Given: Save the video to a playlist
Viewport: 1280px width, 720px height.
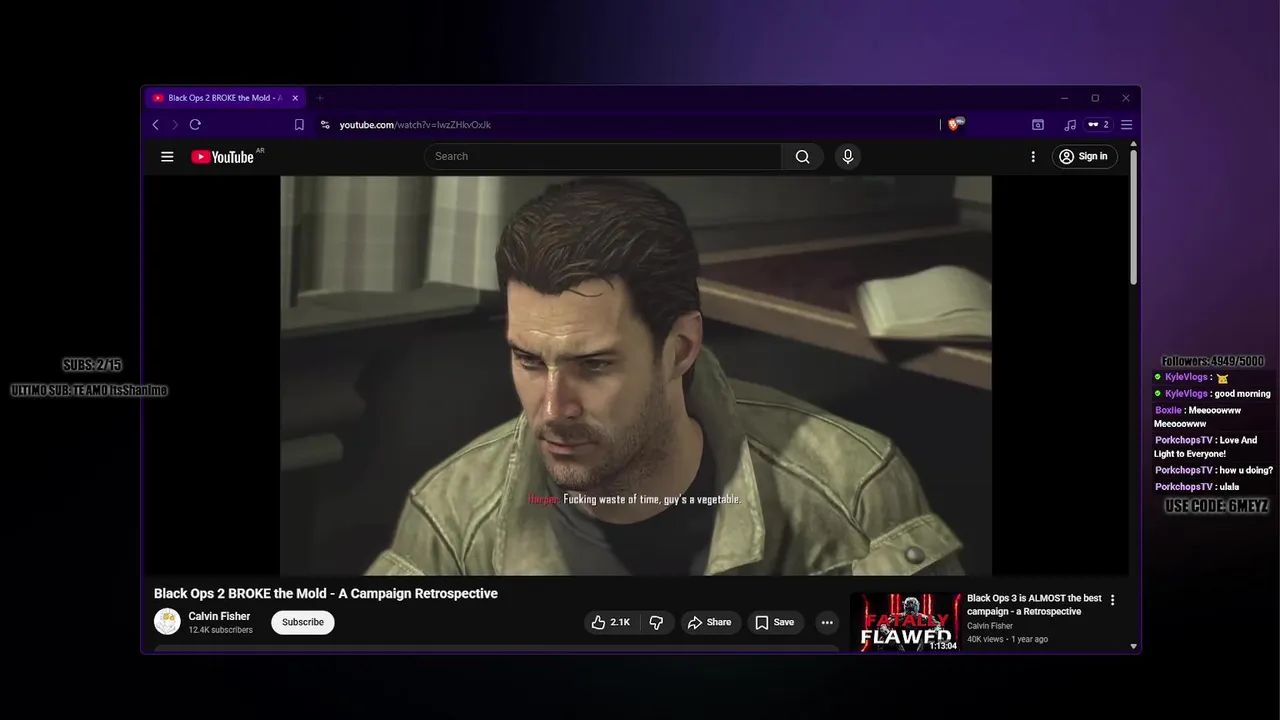Looking at the screenshot, I should coord(775,622).
